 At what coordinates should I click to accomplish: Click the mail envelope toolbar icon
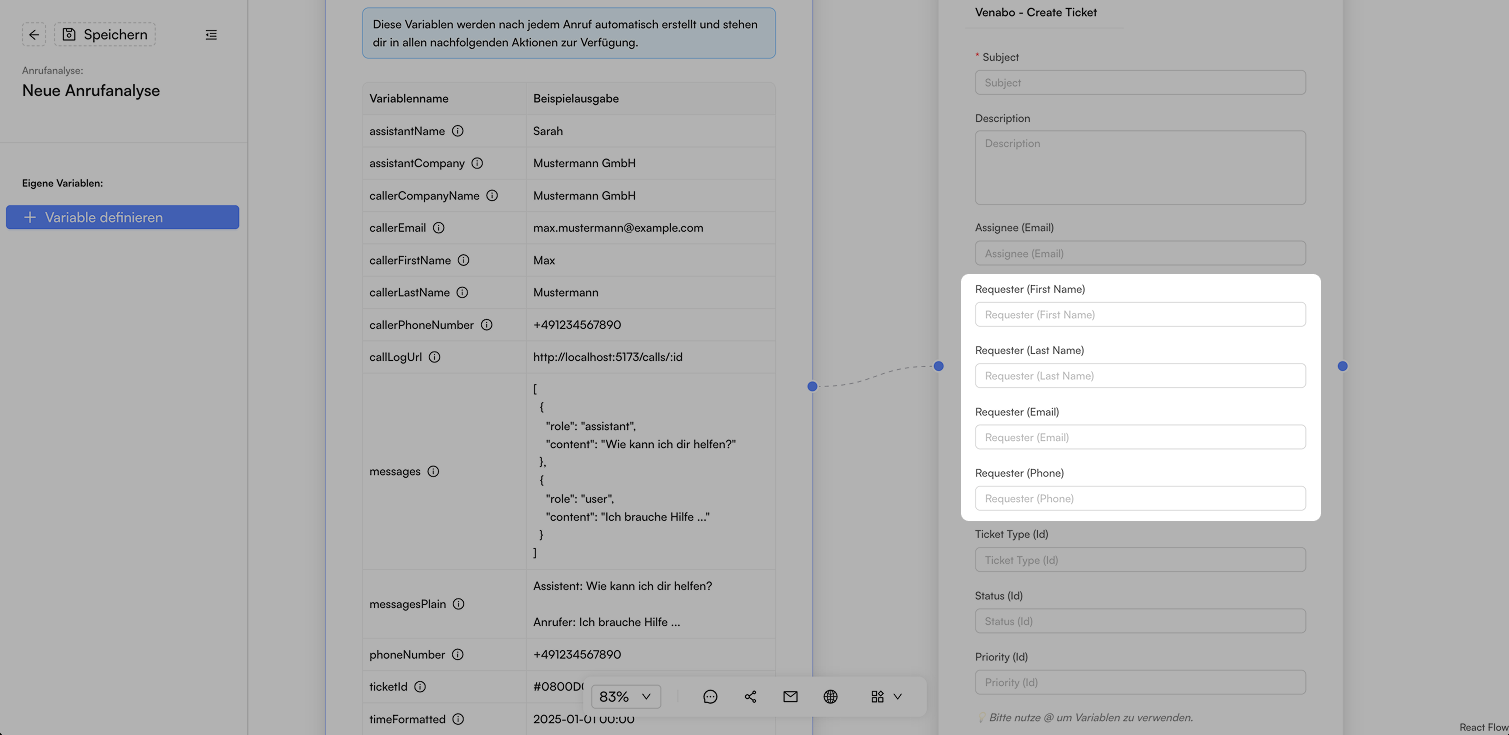tap(790, 697)
